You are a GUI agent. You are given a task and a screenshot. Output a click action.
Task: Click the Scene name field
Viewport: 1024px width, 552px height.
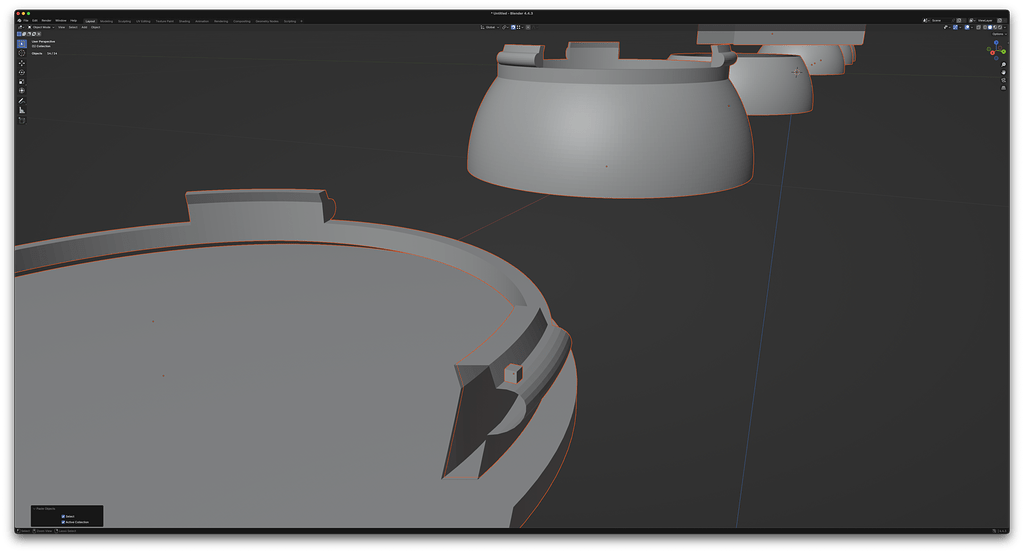click(940, 20)
